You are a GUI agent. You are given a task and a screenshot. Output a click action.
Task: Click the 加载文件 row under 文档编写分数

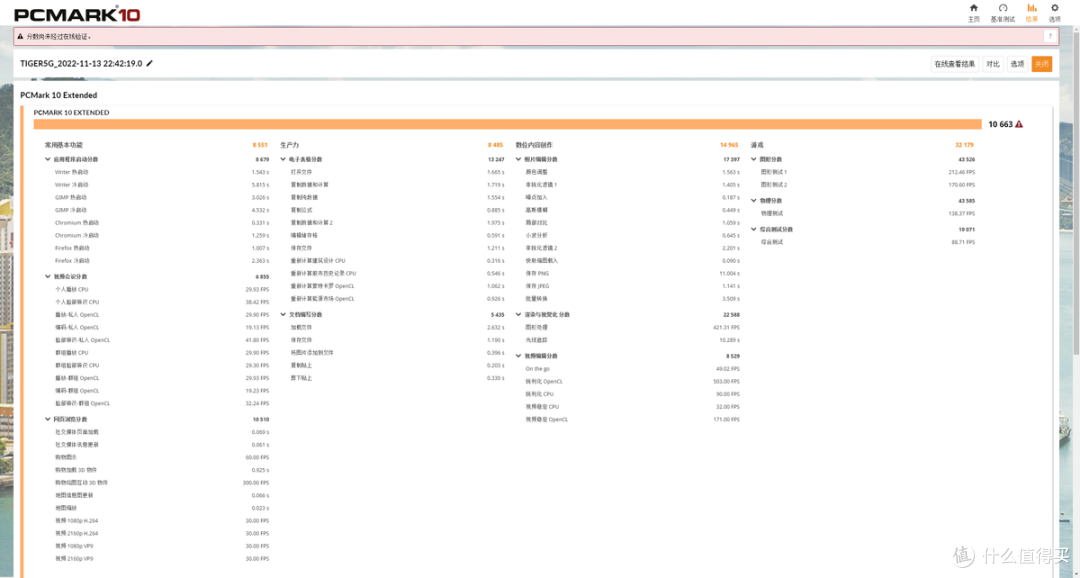tap(397, 327)
